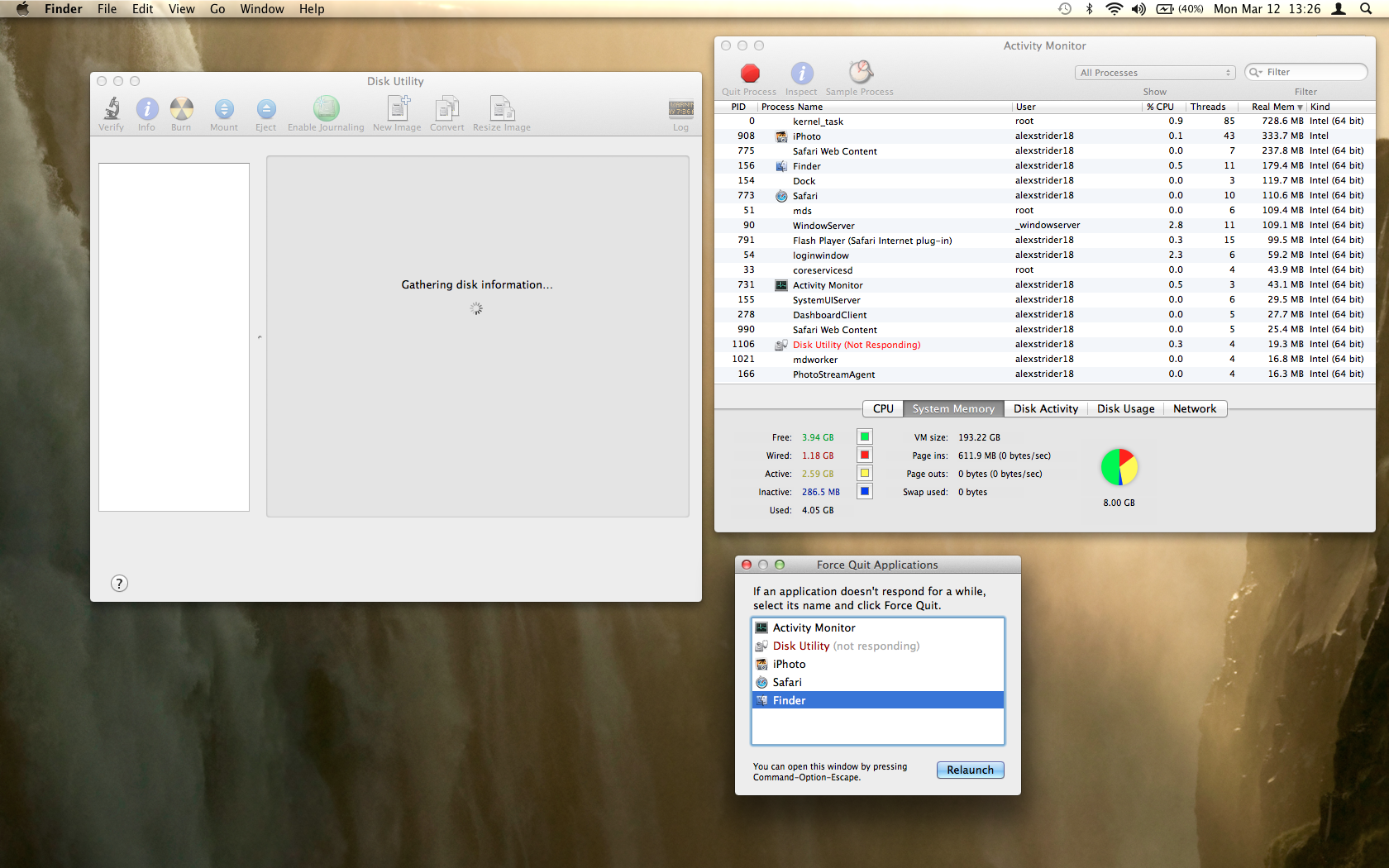Select the WindowServer process row
The height and width of the screenshot is (868, 1389).
coord(1044,226)
